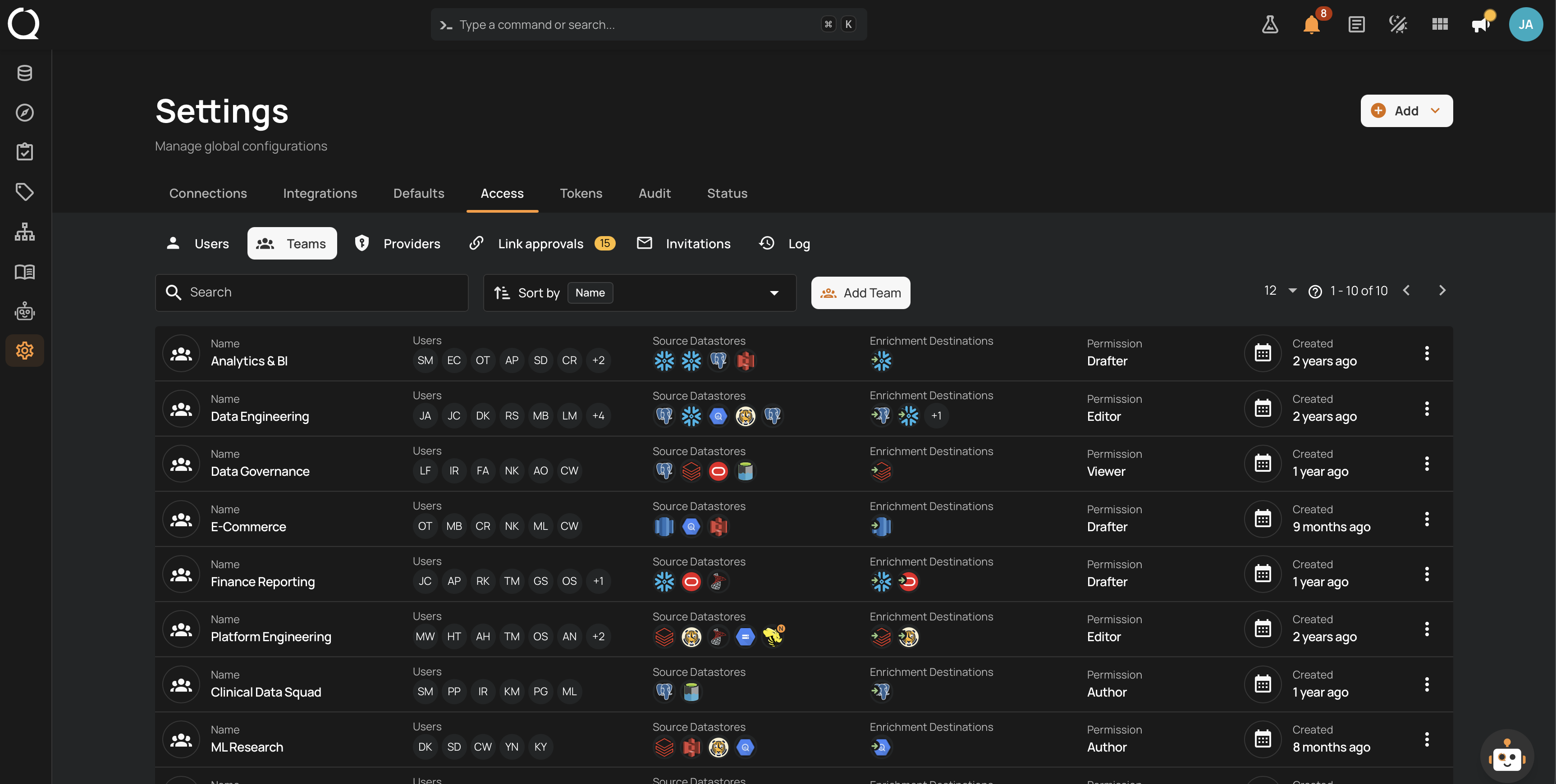Open the hierarchy sidebar icon

pos(25,231)
